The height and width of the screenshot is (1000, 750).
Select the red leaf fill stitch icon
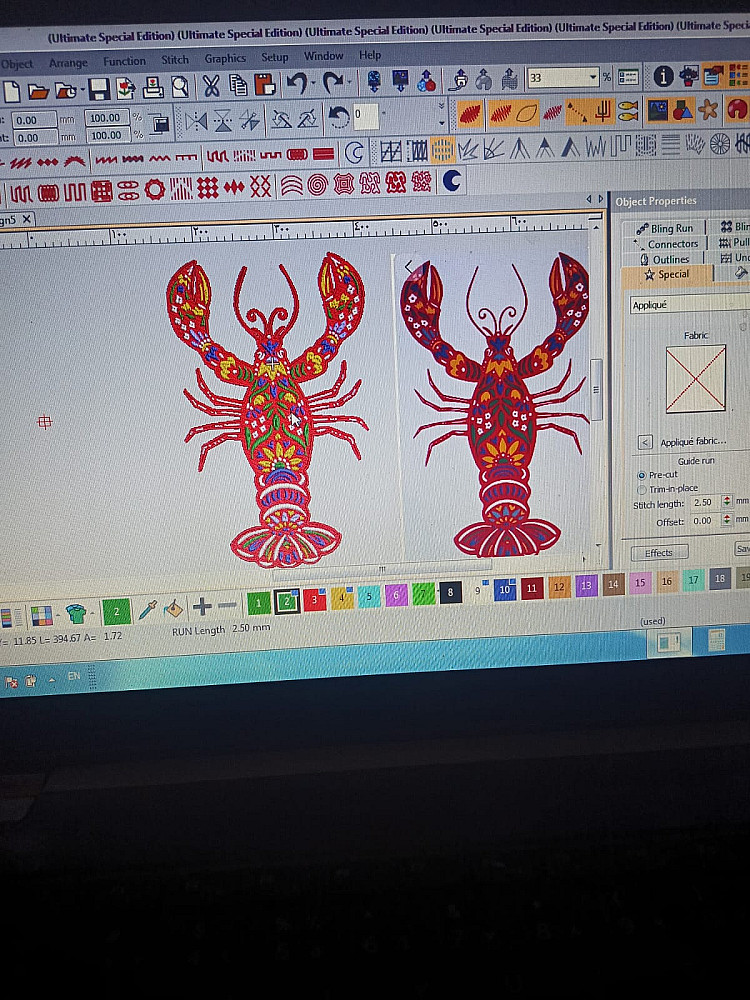469,114
